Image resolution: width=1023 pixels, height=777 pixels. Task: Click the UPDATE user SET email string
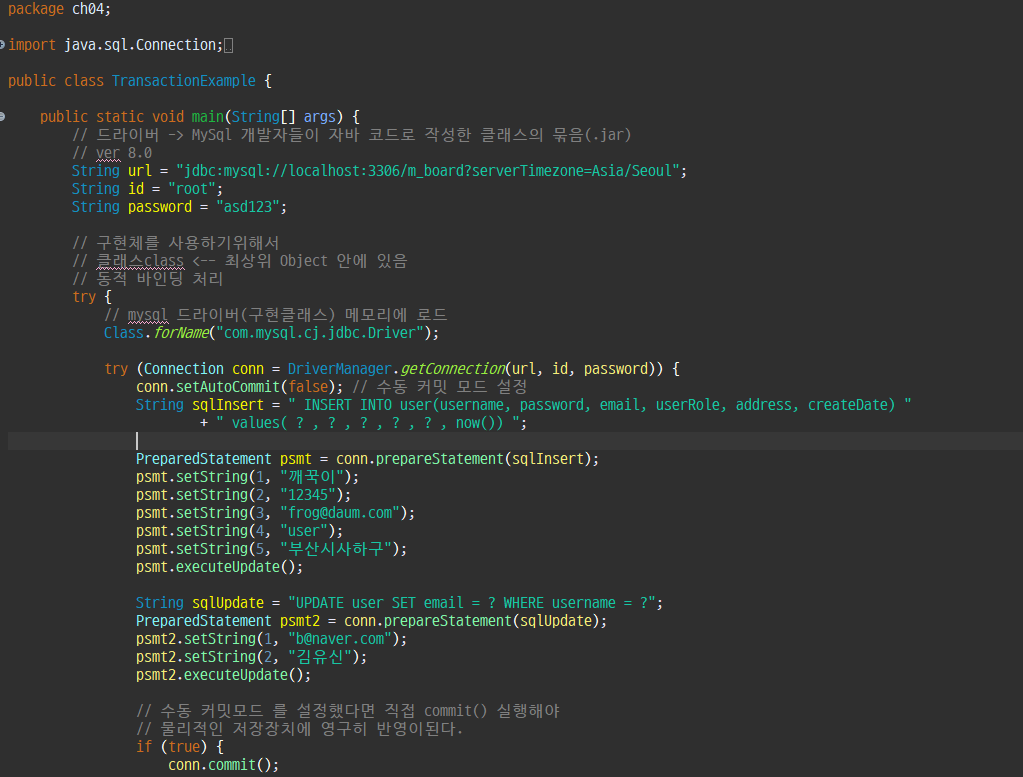coord(472,603)
